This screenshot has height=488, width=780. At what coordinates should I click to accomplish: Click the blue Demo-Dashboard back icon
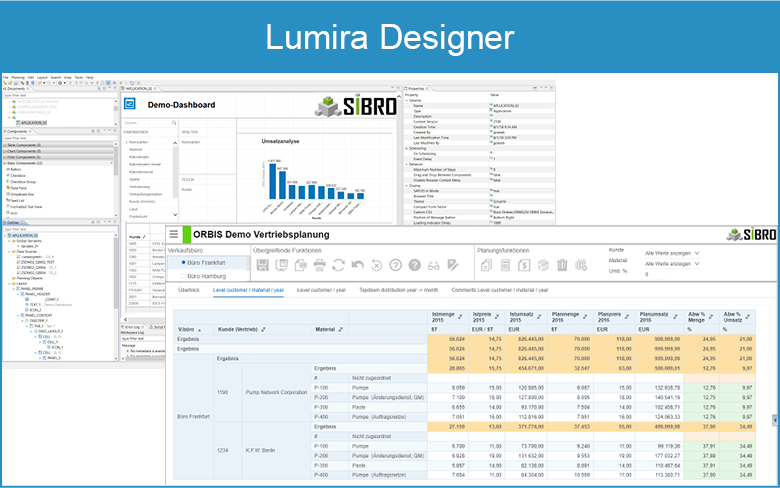coord(129,103)
